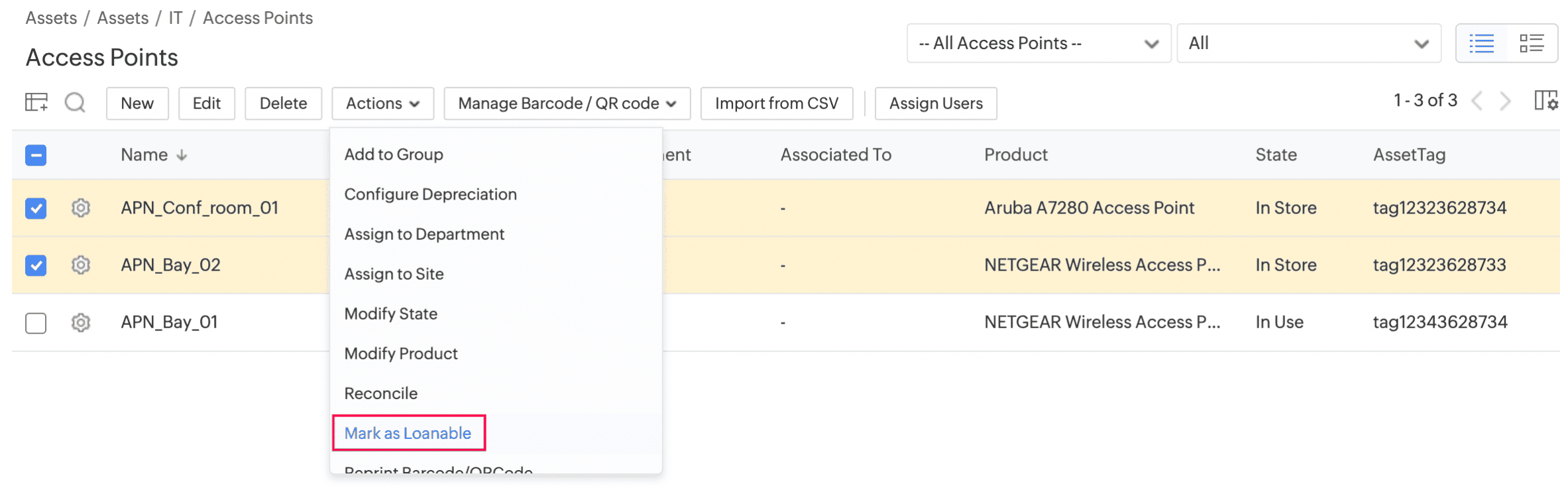Collapse the Actions dropdown button

(x=382, y=103)
